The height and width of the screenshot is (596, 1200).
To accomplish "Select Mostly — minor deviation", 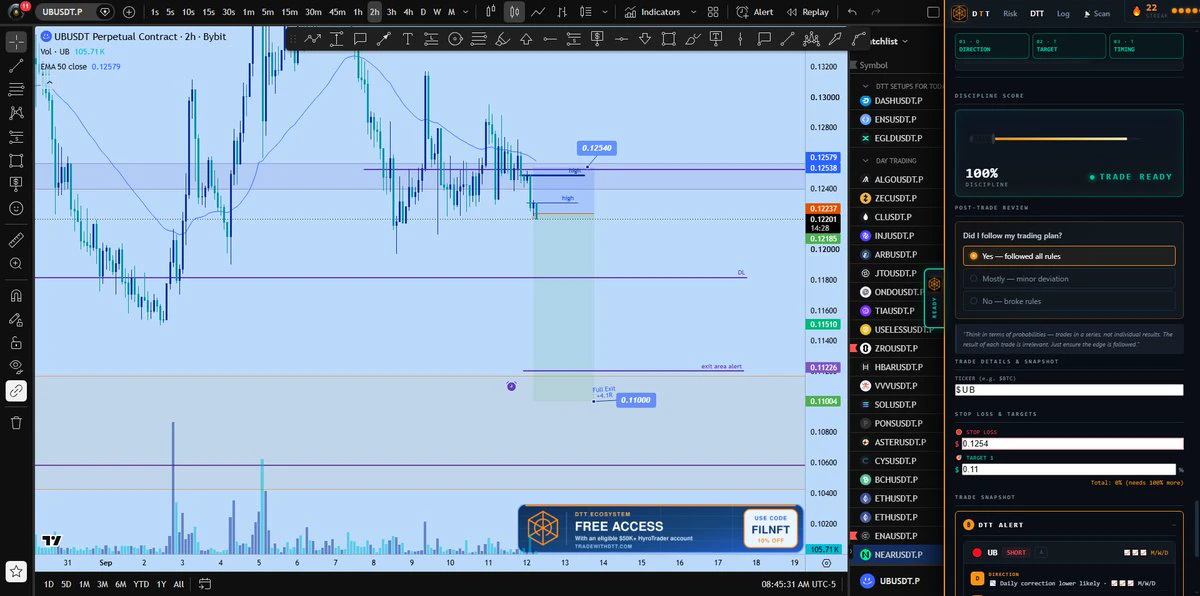I will [x=1069, y=279].
